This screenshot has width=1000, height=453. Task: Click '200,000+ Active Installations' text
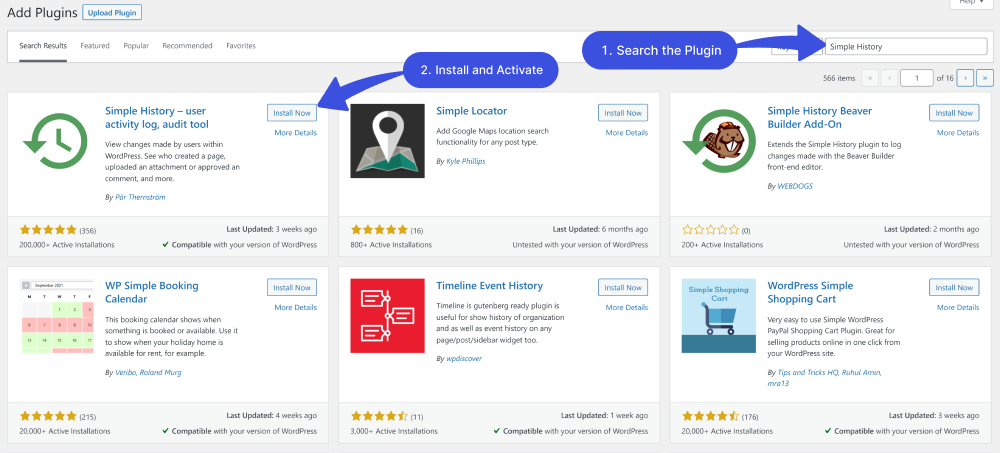click(67, 244)
